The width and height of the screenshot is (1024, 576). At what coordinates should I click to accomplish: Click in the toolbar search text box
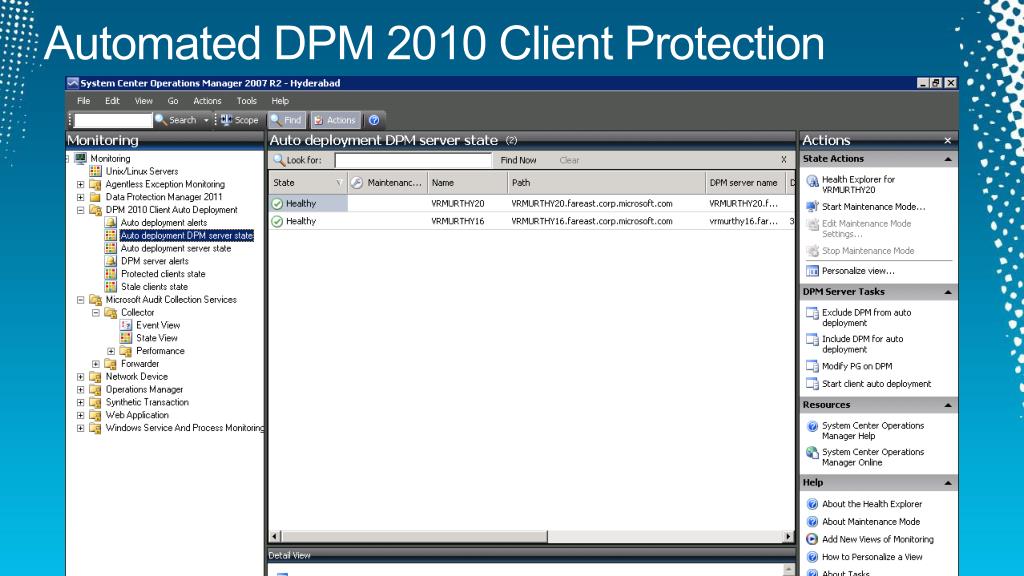click(x=113, y=120)
